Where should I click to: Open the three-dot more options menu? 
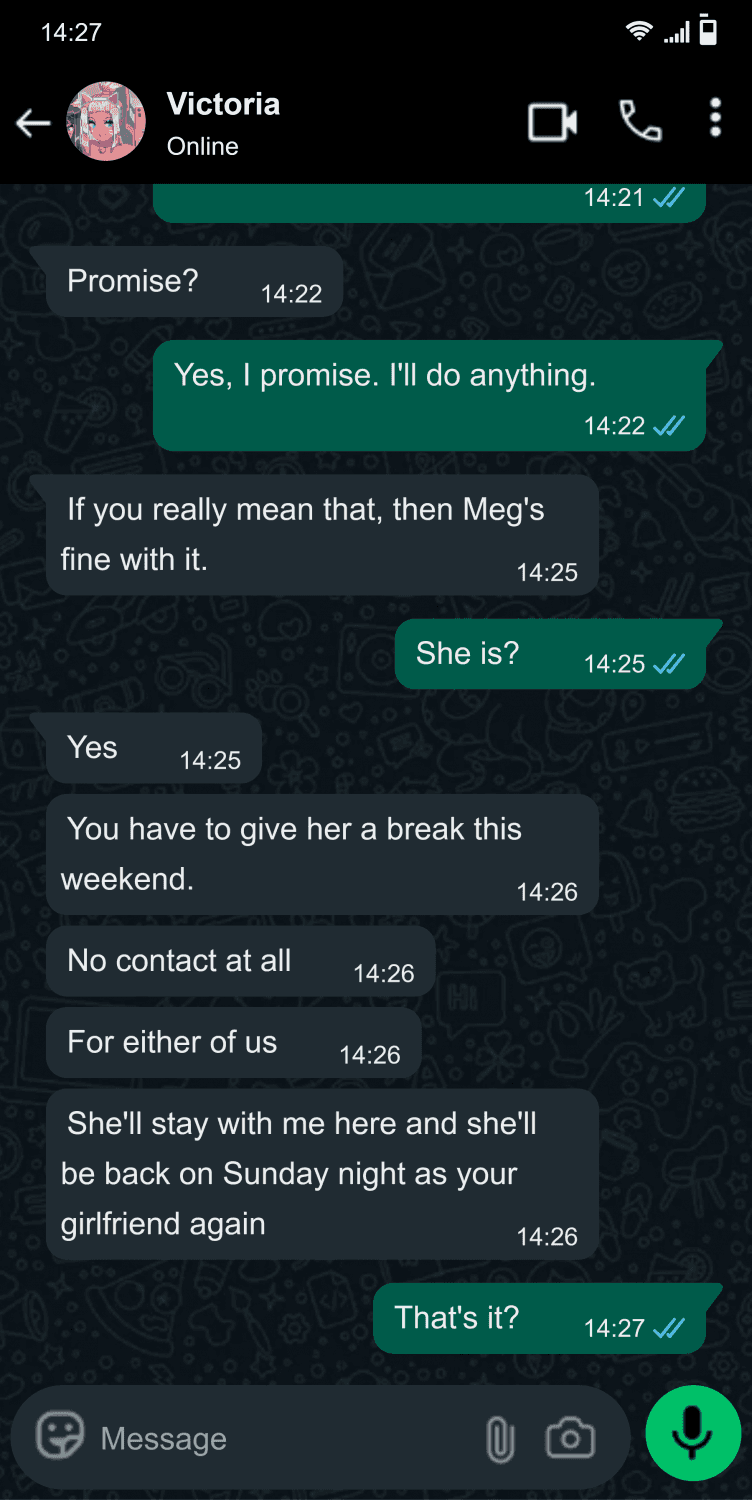715,118
